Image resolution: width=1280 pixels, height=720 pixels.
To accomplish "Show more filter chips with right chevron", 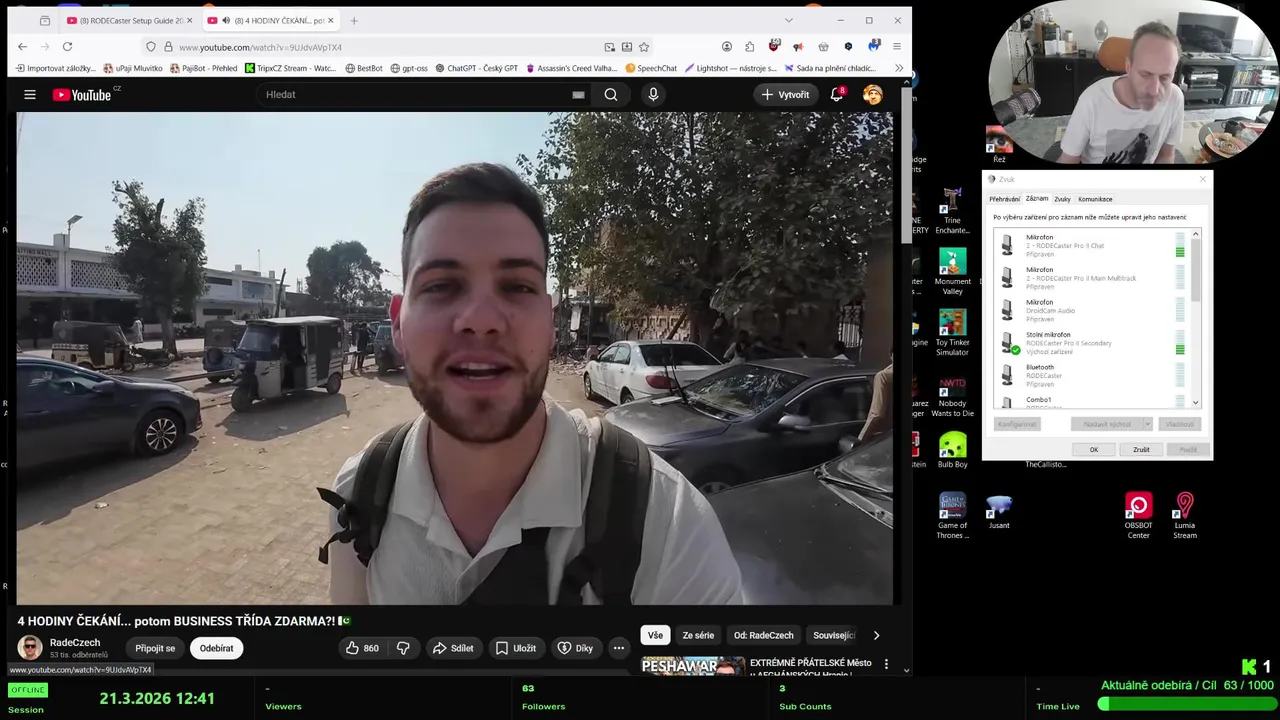I will coord(876,635).
